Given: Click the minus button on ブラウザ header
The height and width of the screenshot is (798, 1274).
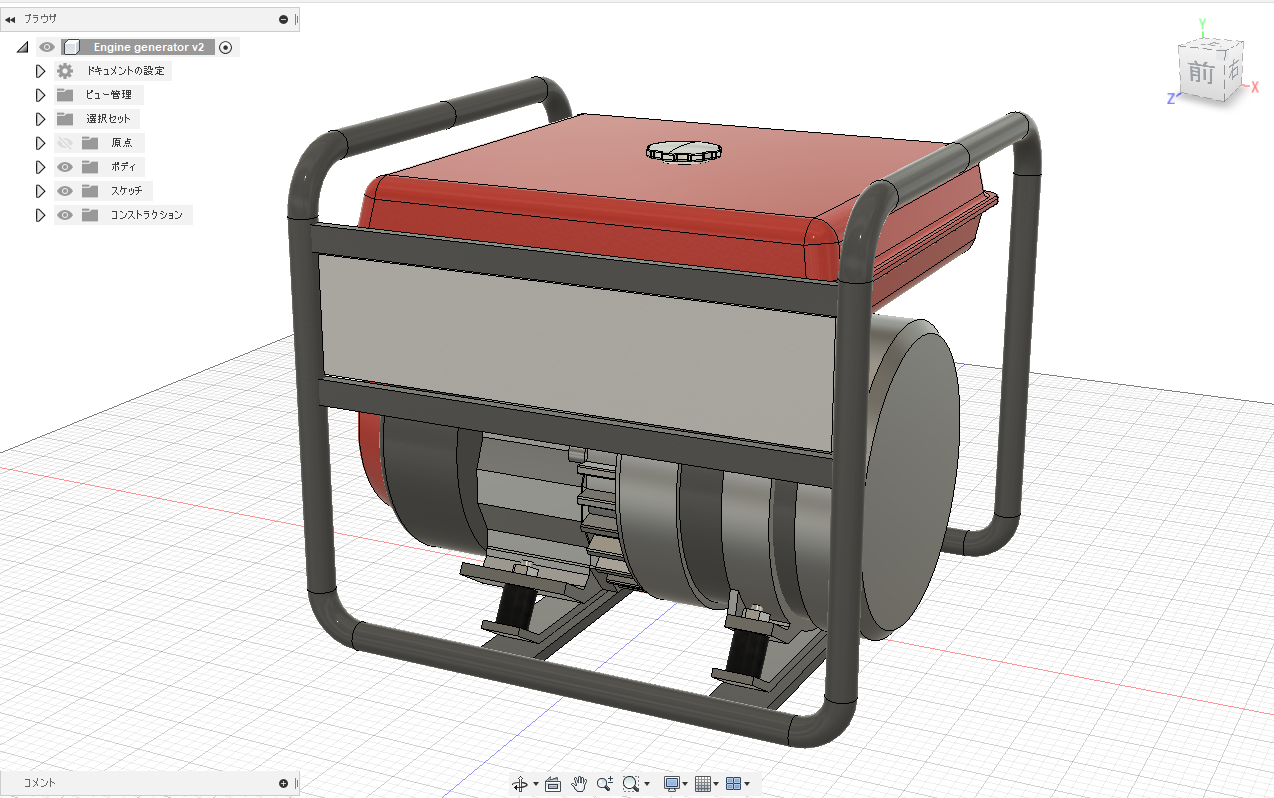Looking at the screenshot, I should [x=284, y=19].
